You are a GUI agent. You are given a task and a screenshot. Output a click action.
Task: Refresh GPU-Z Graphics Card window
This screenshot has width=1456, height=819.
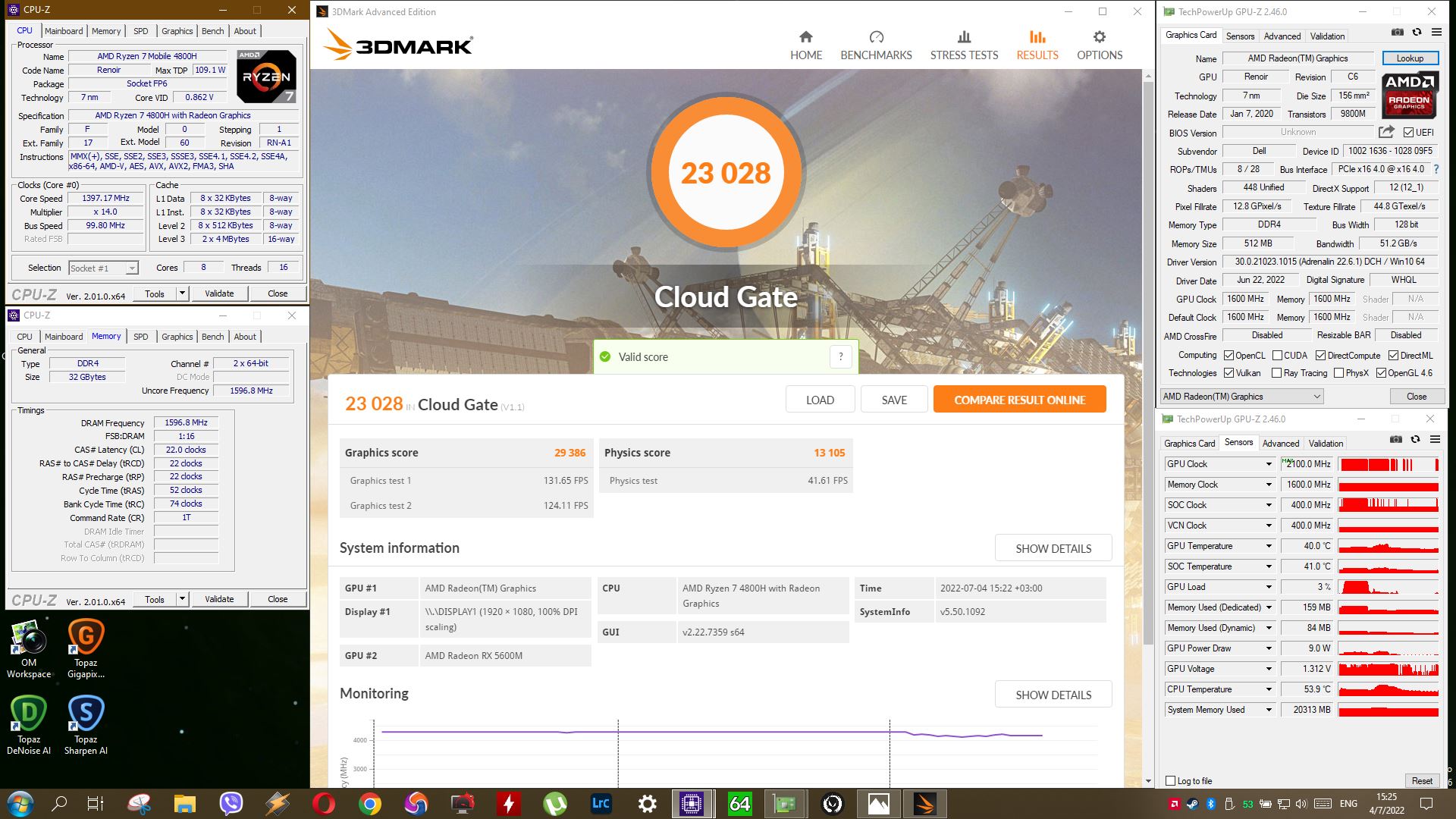coord(1417,33)
